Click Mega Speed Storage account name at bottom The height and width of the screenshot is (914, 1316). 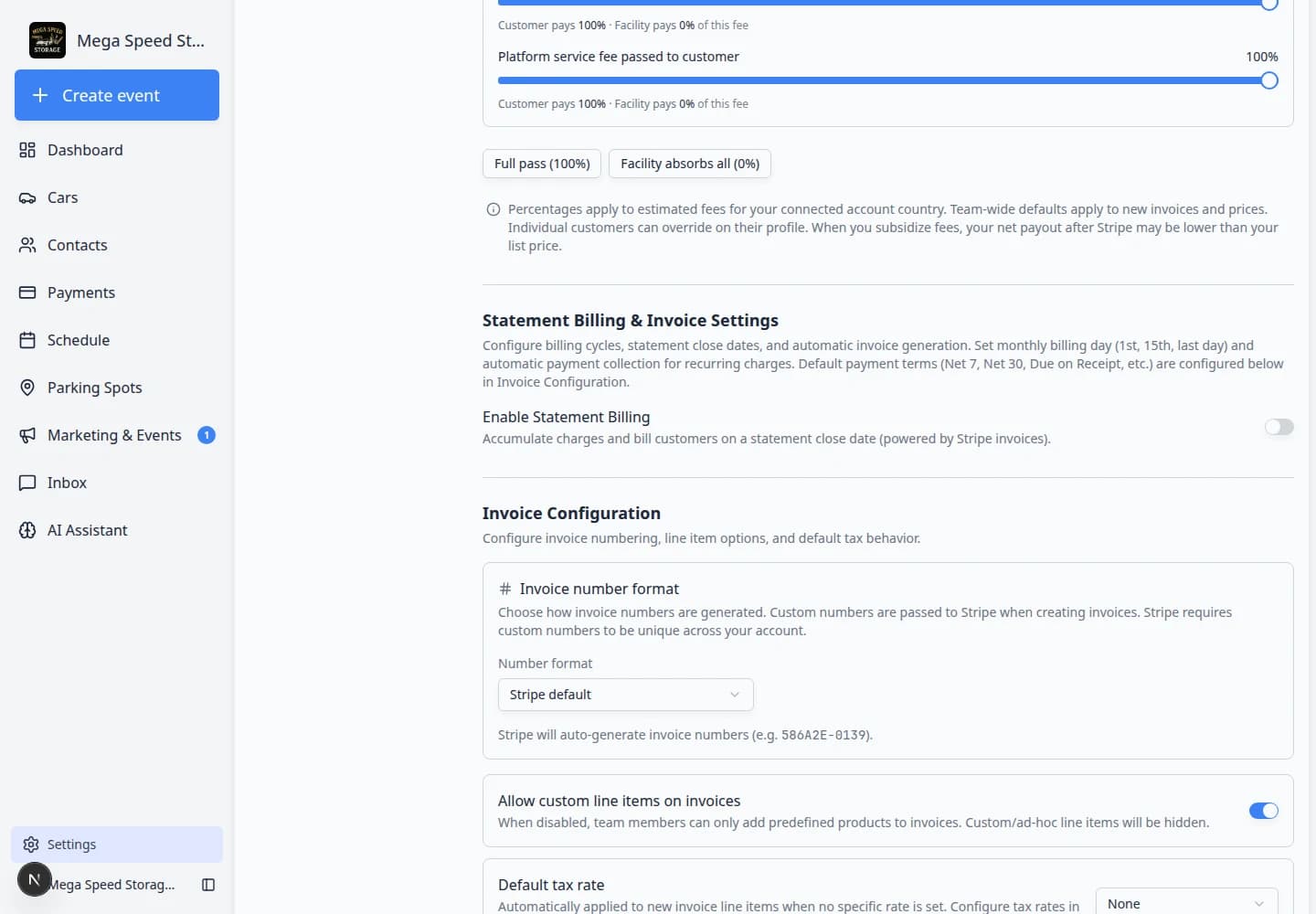click(x=111, y=885)
